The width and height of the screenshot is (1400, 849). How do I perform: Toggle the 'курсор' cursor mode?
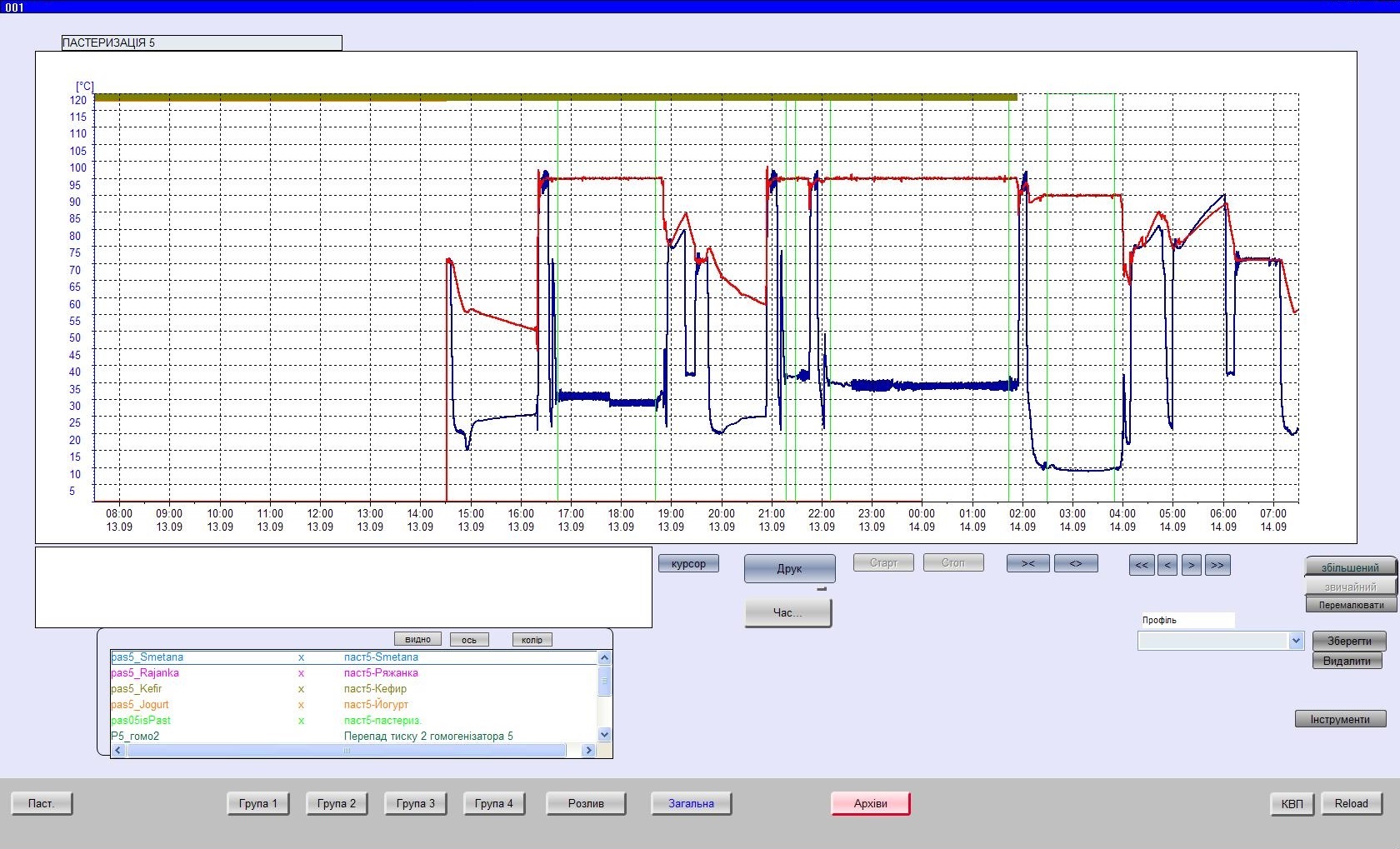(x=688, y=564)
